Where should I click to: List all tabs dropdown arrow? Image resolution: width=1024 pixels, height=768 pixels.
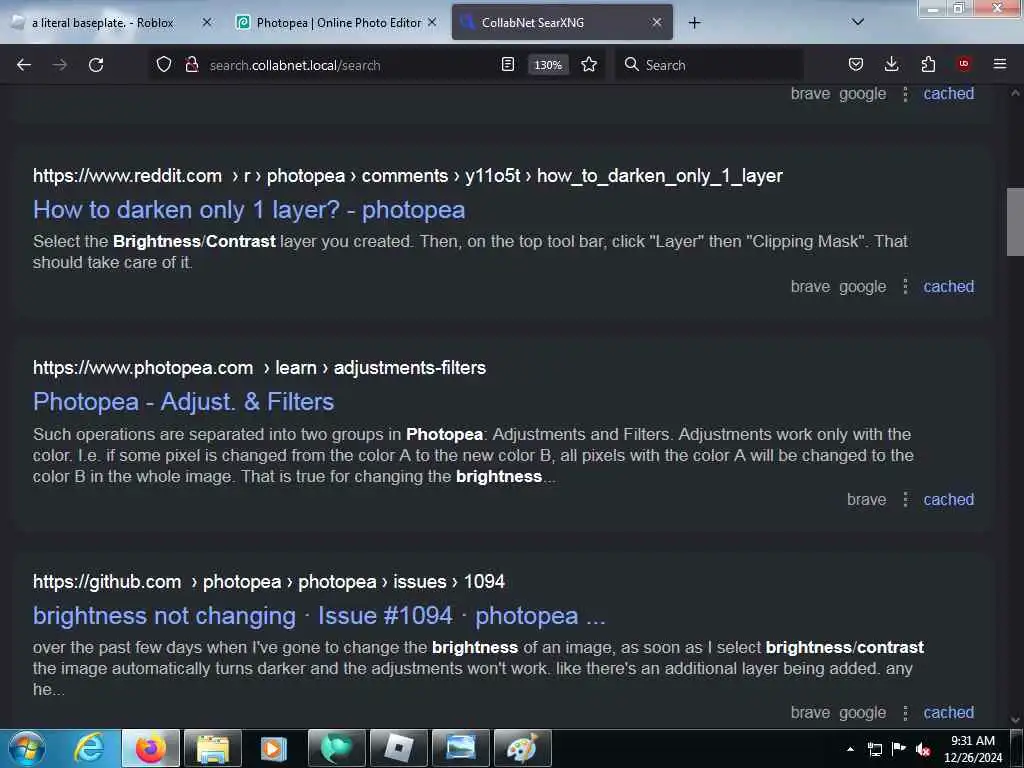pyautogui.click(x=858, y=22)
